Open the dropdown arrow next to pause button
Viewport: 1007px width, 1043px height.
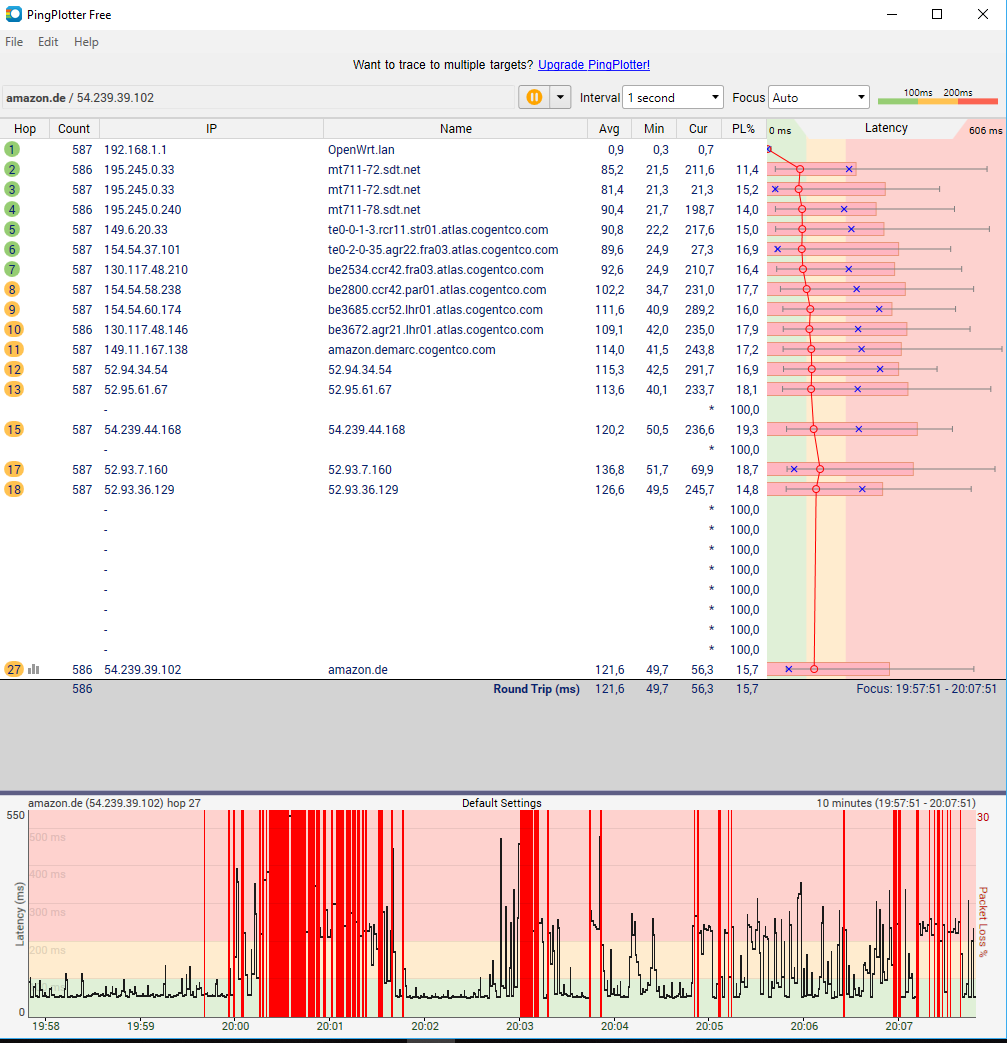560,97
